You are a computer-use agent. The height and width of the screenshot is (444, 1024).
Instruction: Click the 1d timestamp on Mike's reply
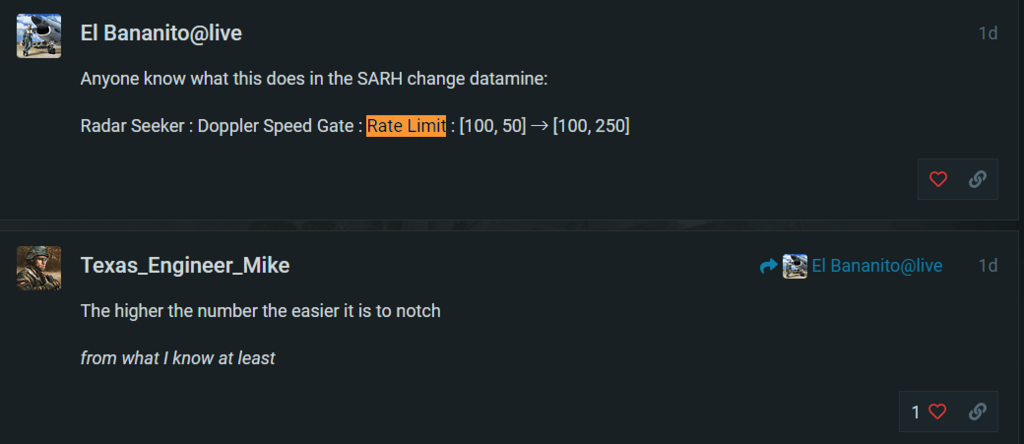[987, 266]
